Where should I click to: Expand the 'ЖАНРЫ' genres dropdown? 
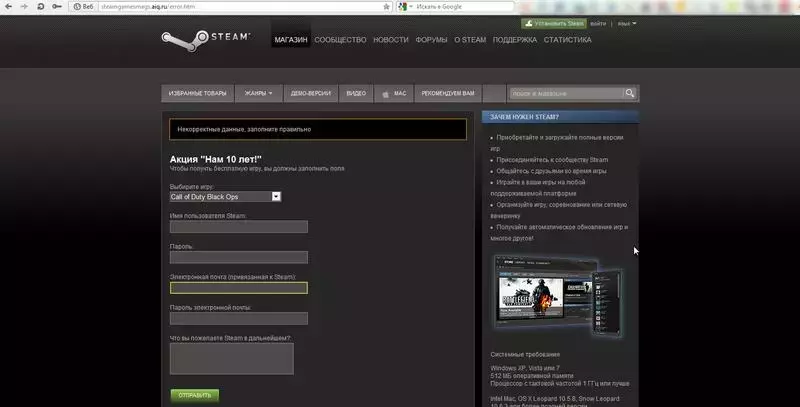pos(259,93)
